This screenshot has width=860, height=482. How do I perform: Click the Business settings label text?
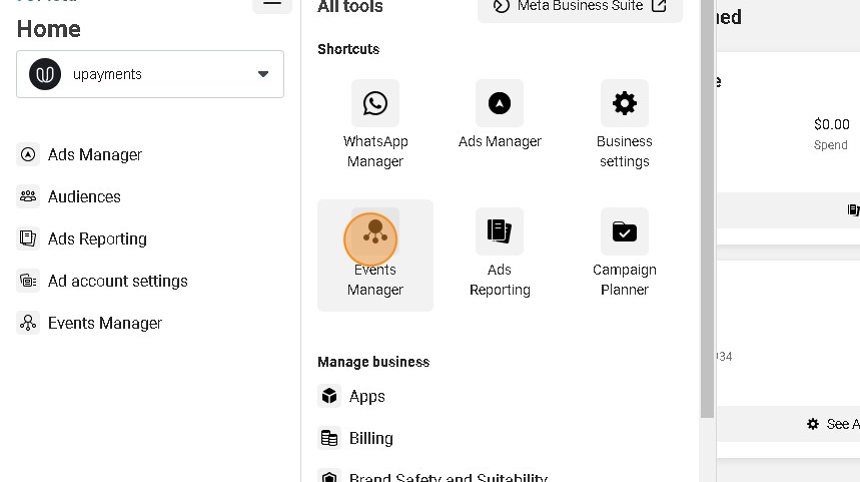[x=625, y=151]
